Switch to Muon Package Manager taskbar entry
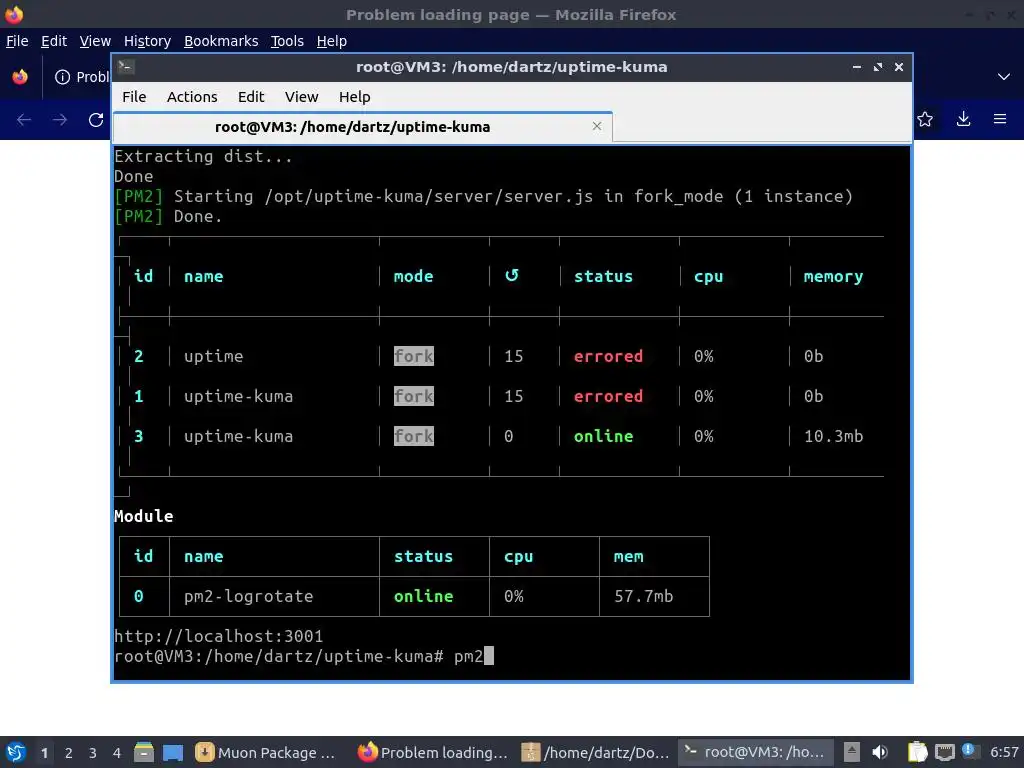The image size is (1024, 768). click(265, 752)
